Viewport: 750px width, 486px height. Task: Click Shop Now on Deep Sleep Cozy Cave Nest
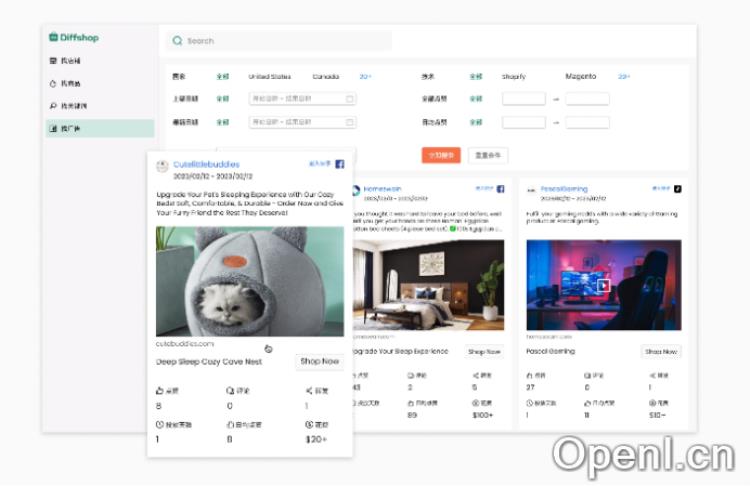(x=319, y=361)
